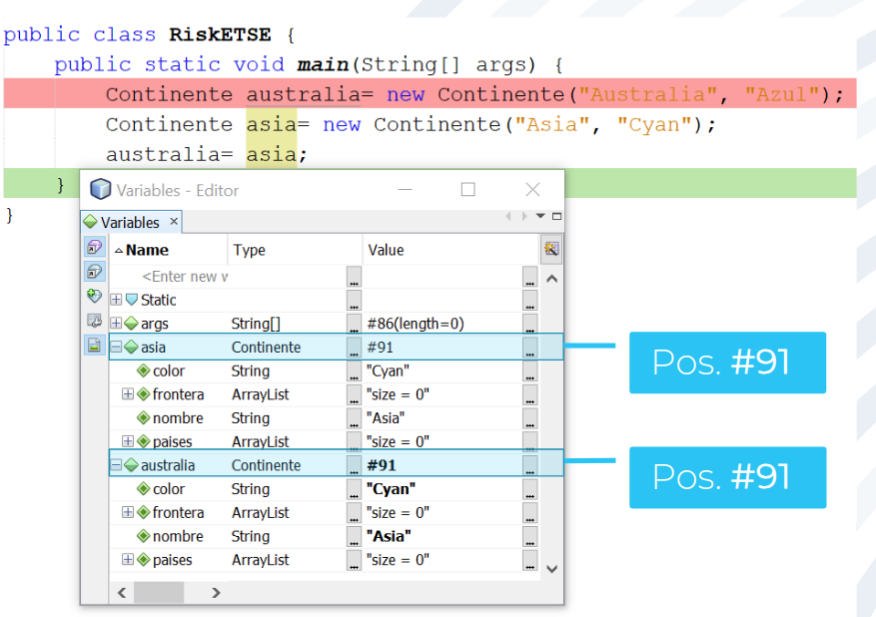Click the horizontal scrollbar right arrow

(215, 593)
